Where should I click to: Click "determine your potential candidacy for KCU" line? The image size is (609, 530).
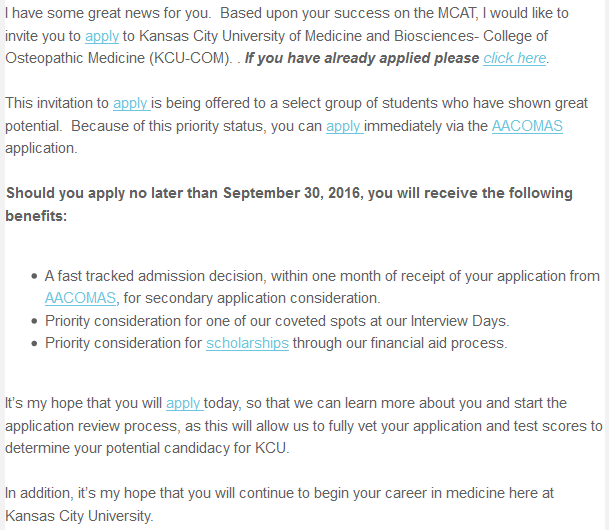147,448
